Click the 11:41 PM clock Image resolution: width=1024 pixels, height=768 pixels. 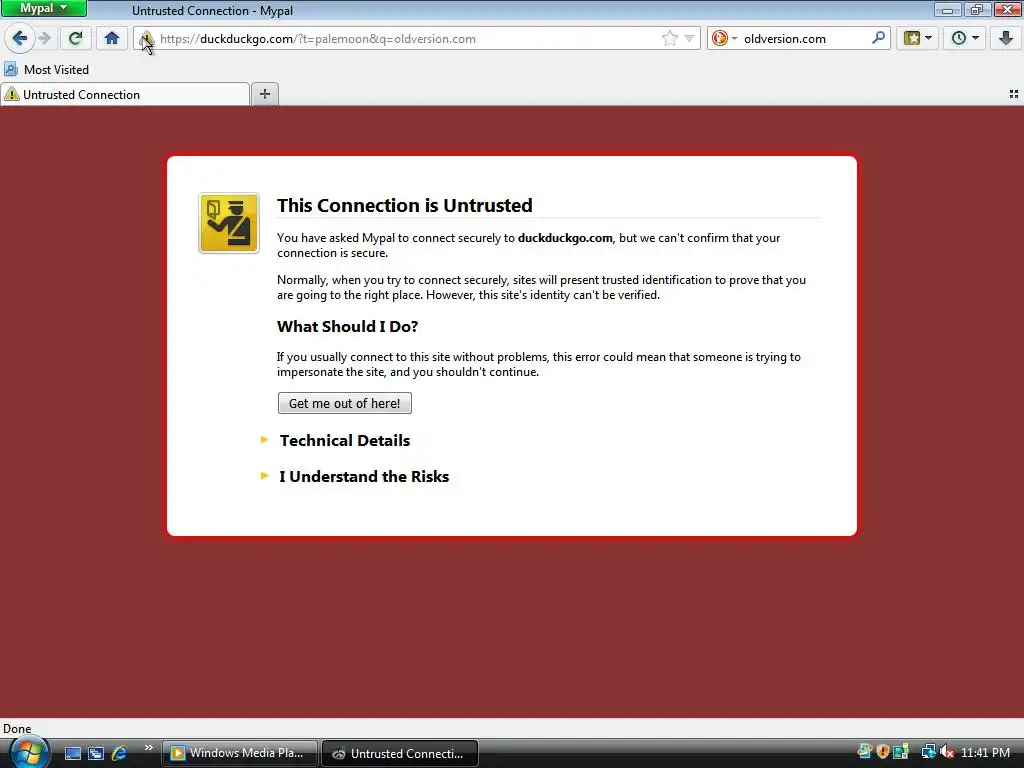pyautogui.click(x=985, y=752)
